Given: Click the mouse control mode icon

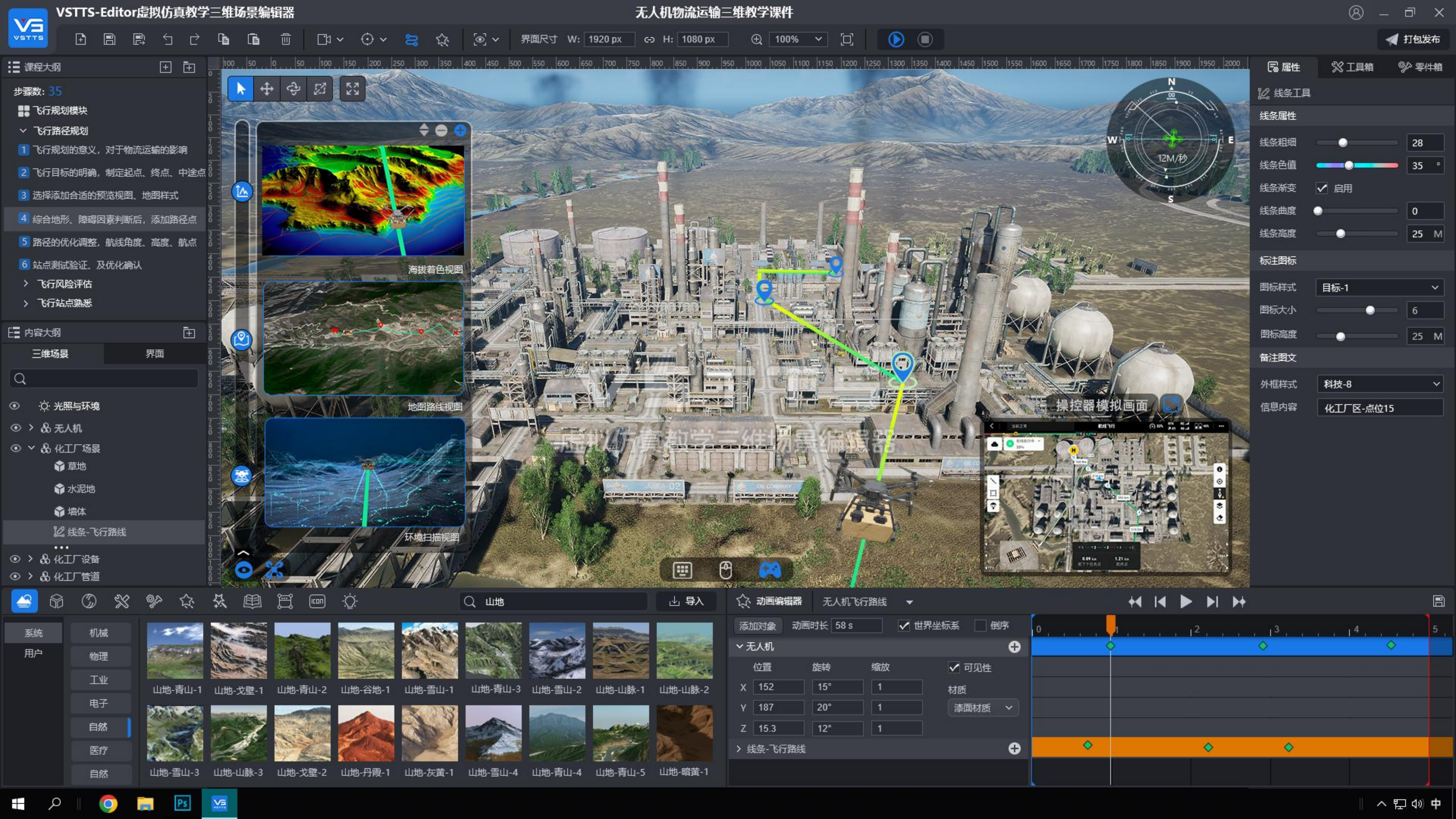Looking at the screenshot, I should 726,569.
